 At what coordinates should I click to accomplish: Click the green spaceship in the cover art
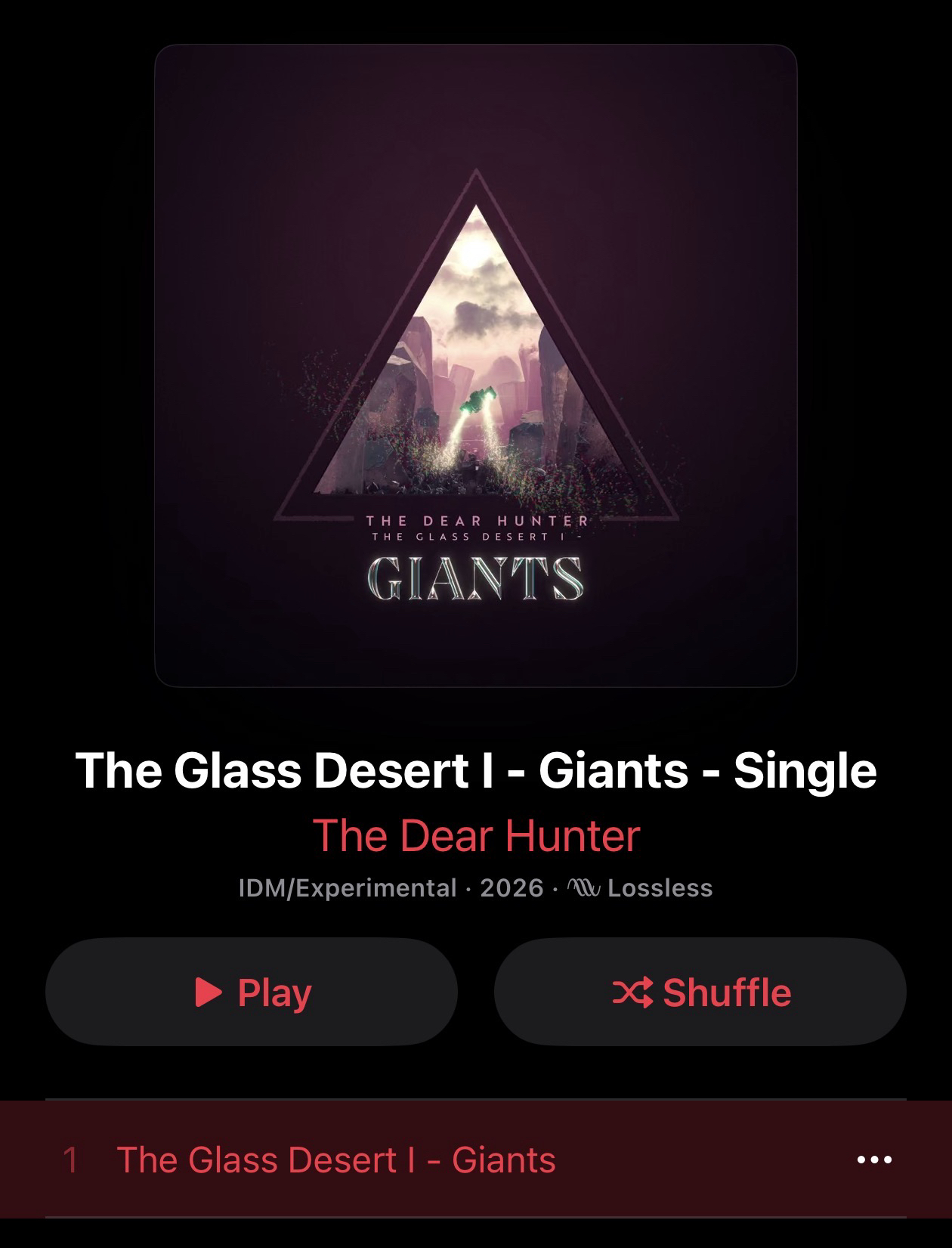point(478,398)
